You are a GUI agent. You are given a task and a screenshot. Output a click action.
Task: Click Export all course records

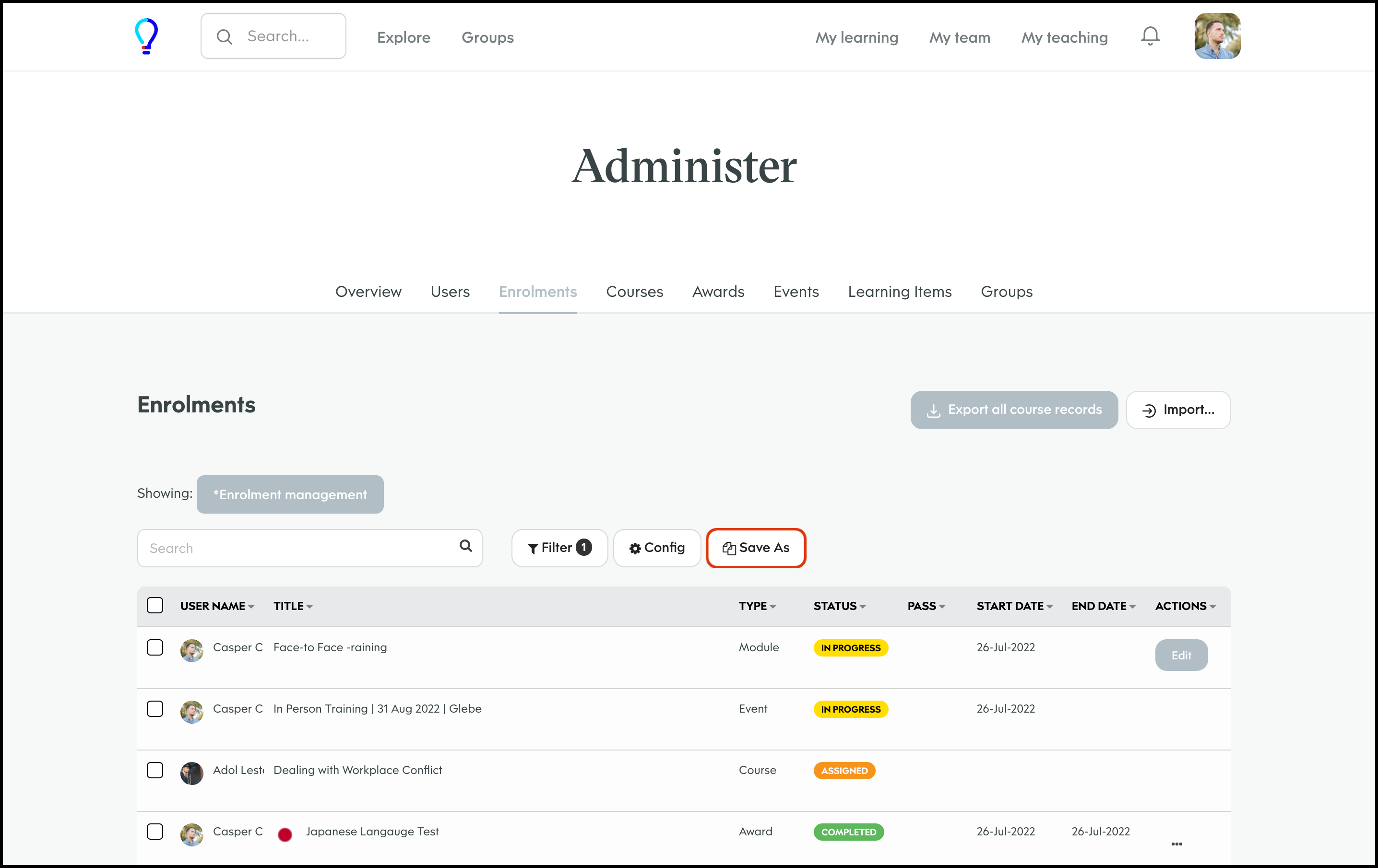(x=1013, y=410)
